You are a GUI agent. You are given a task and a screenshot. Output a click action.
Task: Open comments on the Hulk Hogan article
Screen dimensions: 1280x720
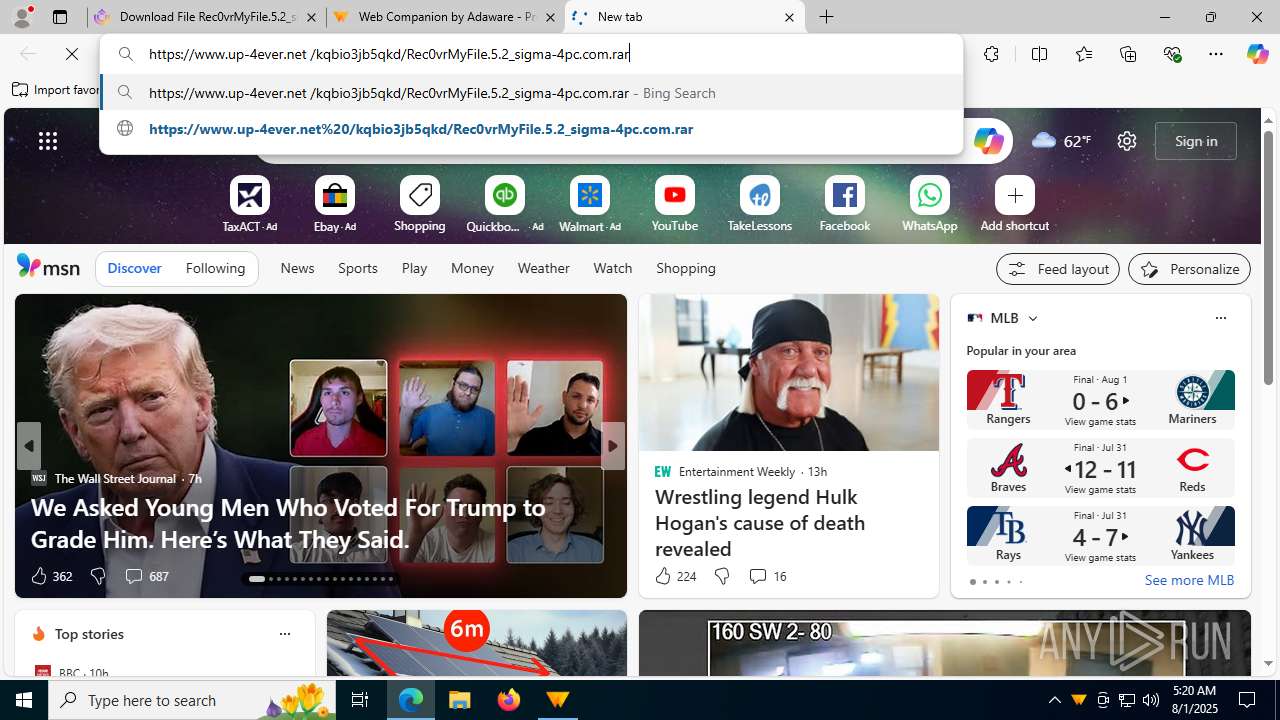click(x=767, y=576)
